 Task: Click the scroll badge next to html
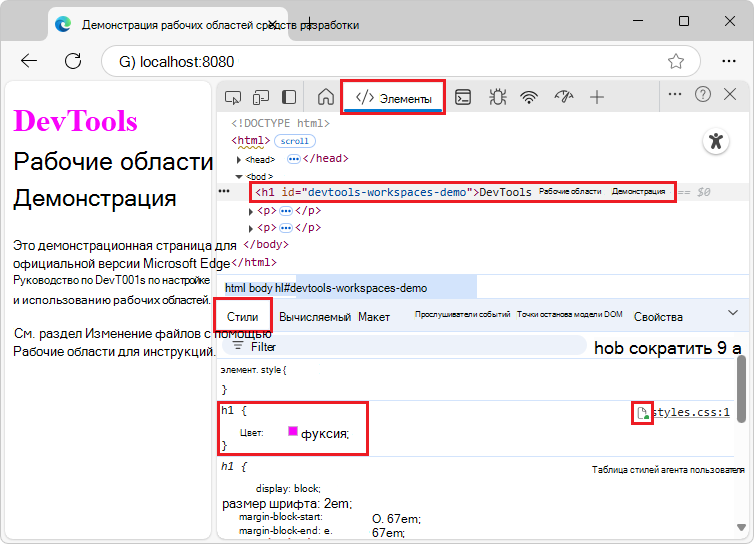click(294, 141)
